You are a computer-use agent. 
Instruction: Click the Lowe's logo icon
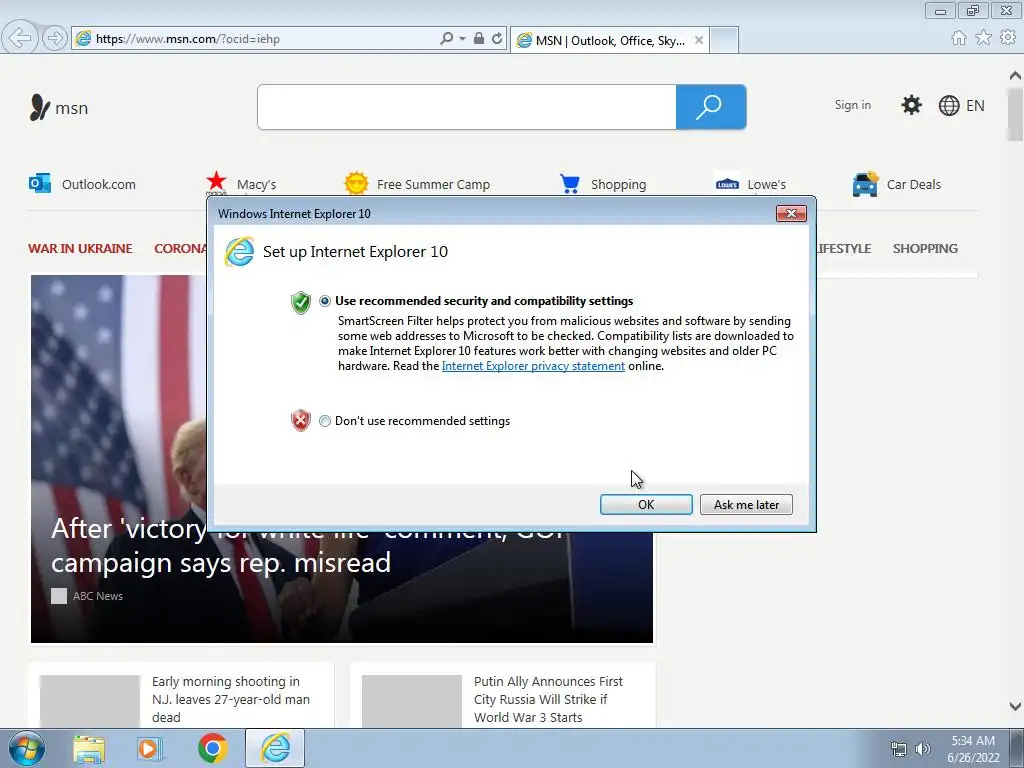[727, 184]
